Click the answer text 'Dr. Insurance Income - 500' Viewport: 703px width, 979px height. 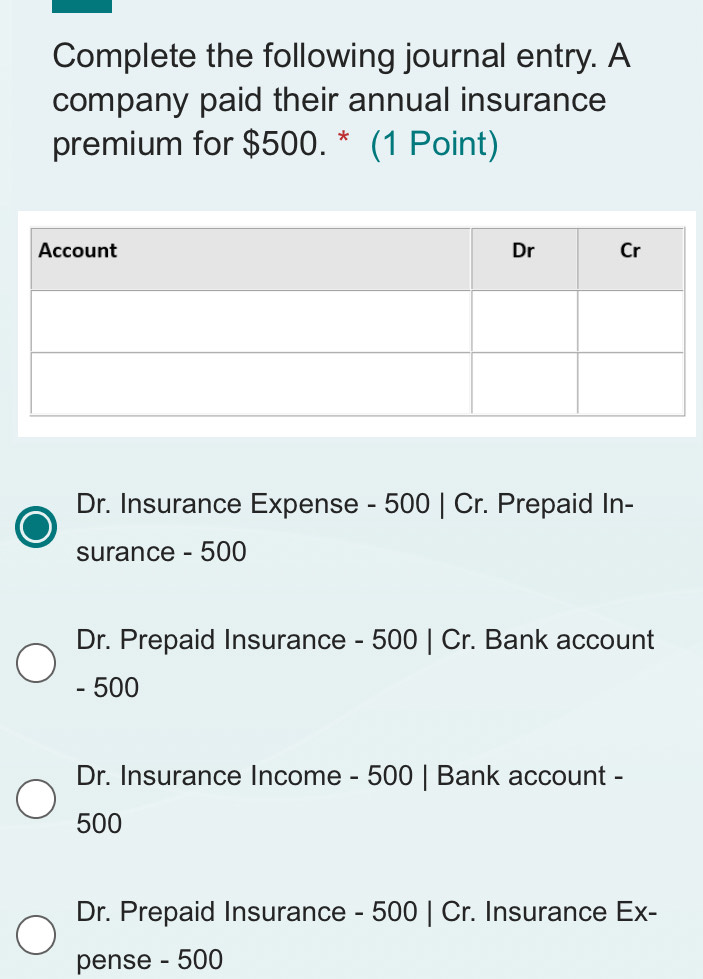(x=245, y=775)
